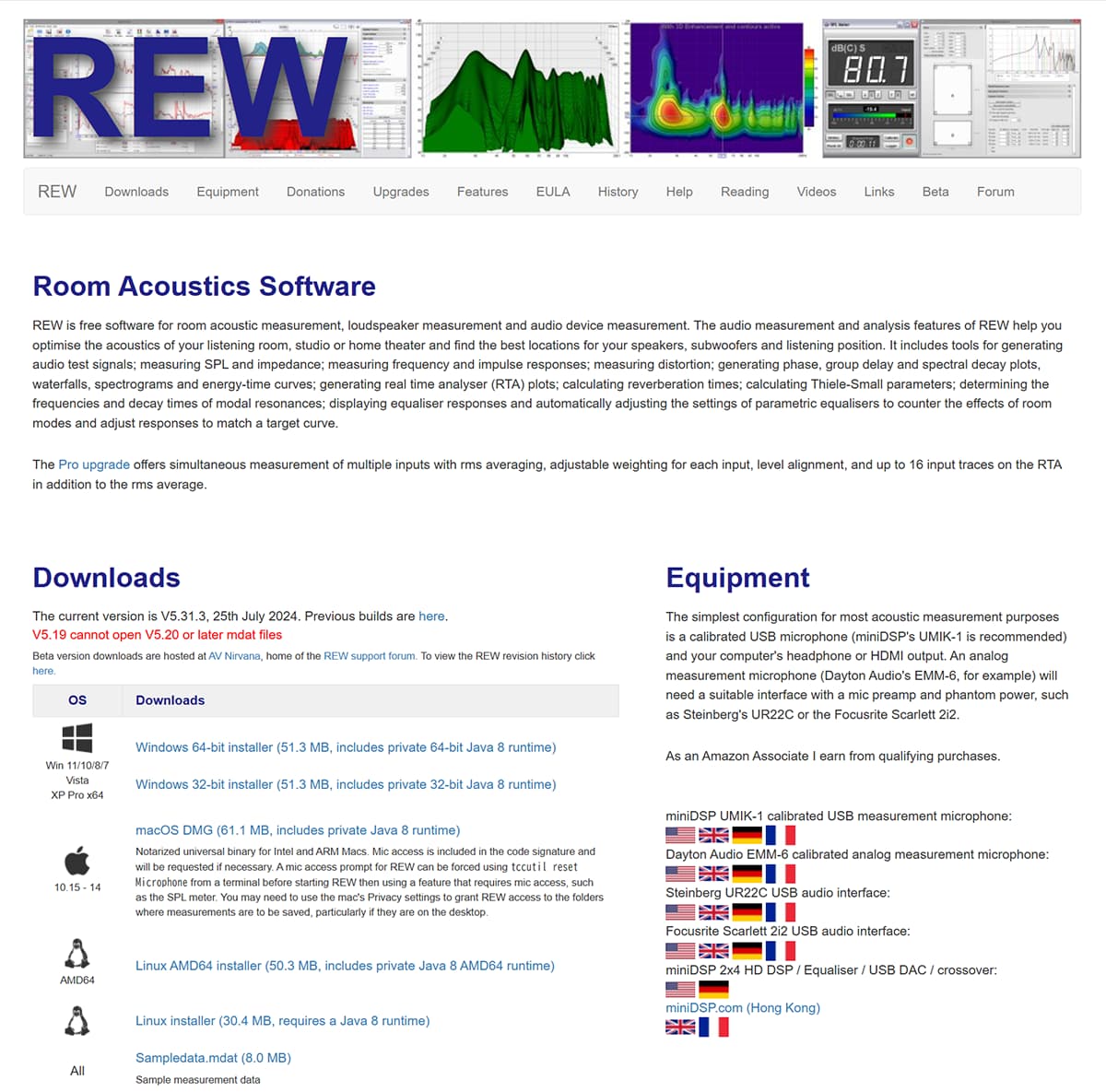Download the Windows 64-bit installer
Viewport: 1106px width, 1092px height.
[x=346, y=747]
